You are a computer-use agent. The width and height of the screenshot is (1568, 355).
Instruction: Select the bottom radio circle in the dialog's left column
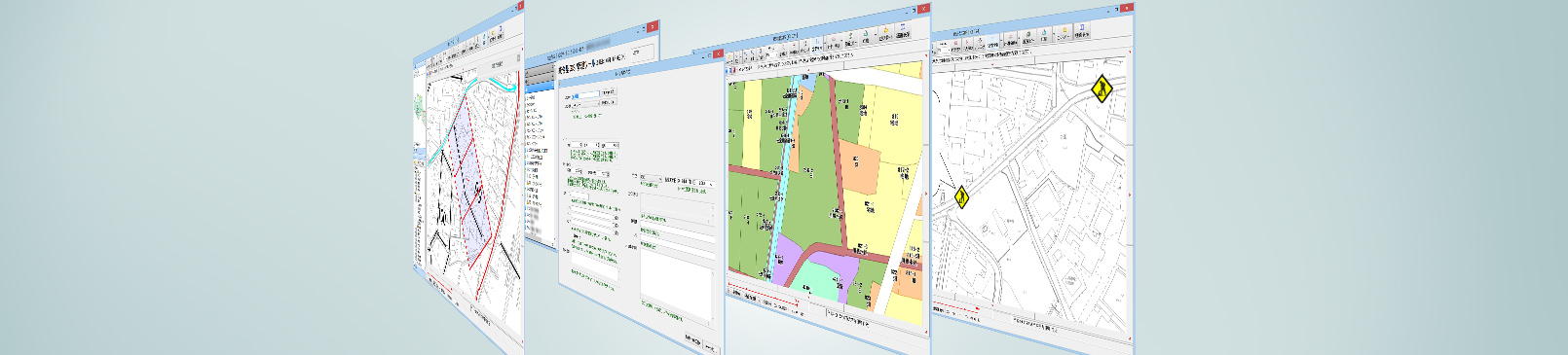(616, 233)
